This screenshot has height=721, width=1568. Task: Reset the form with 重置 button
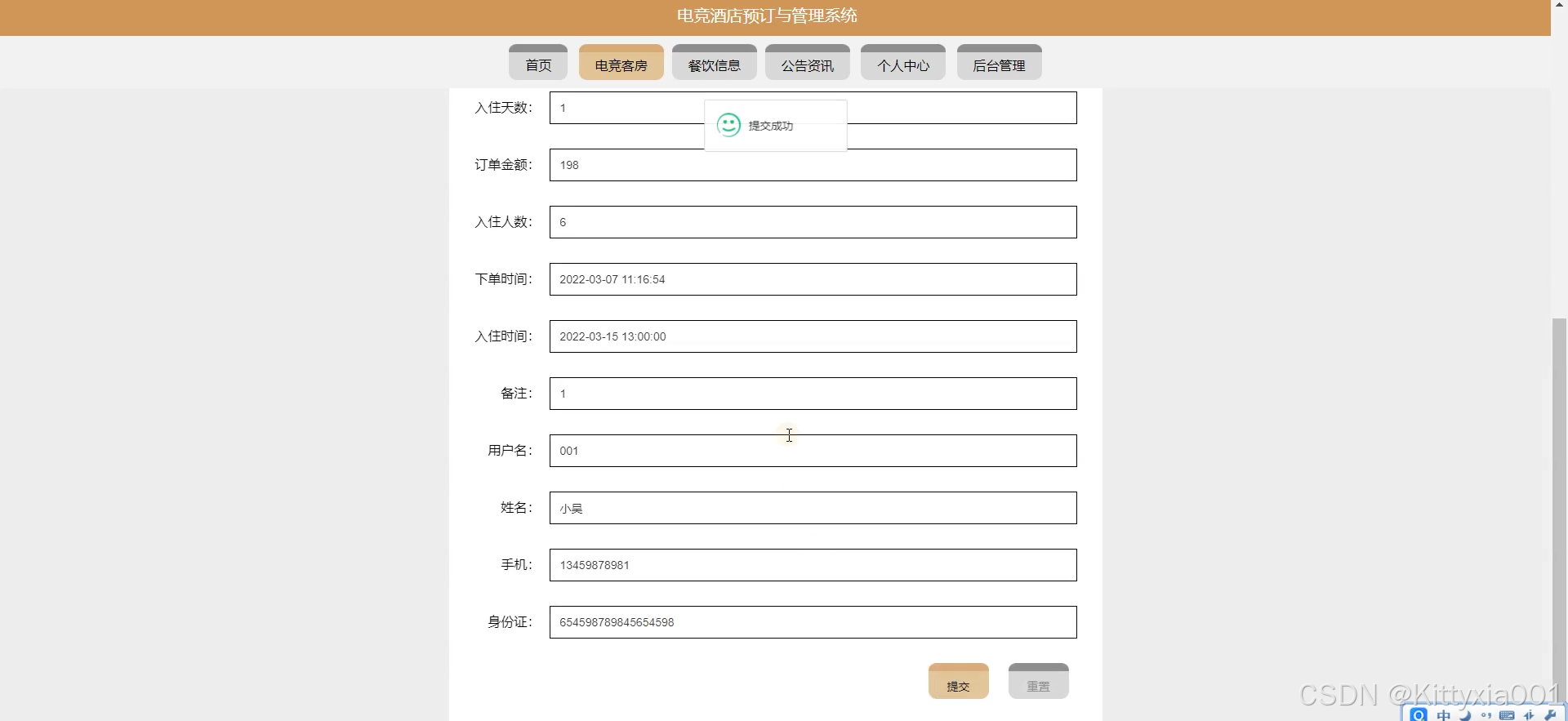coord(1039,681)
